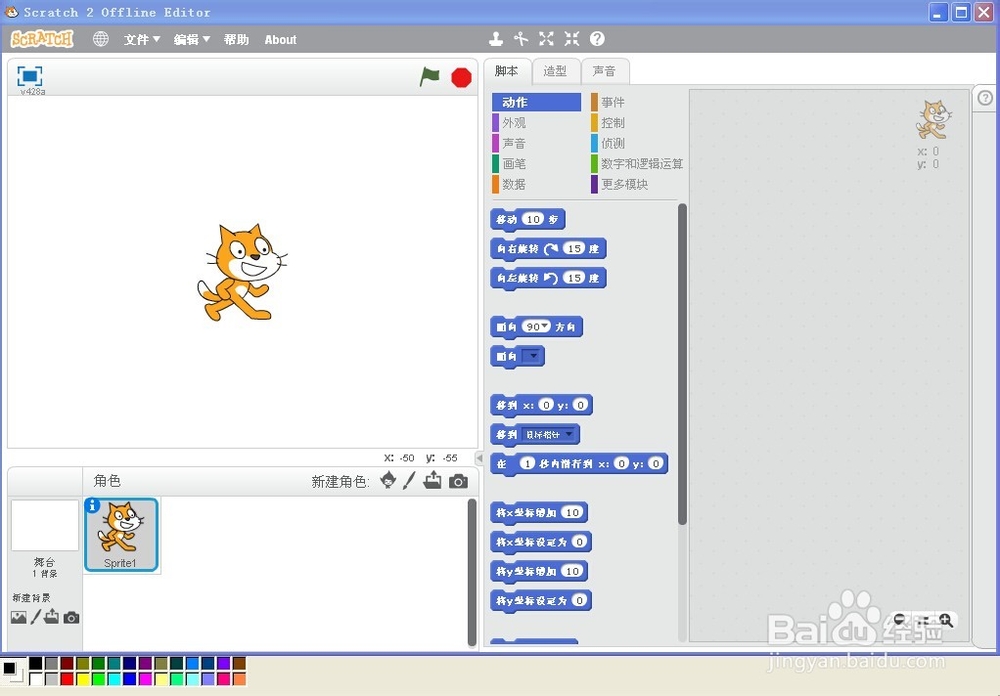Zoom in the scripts area
The width and height of the screenshot is (1000, 696).
coord(946,619)
